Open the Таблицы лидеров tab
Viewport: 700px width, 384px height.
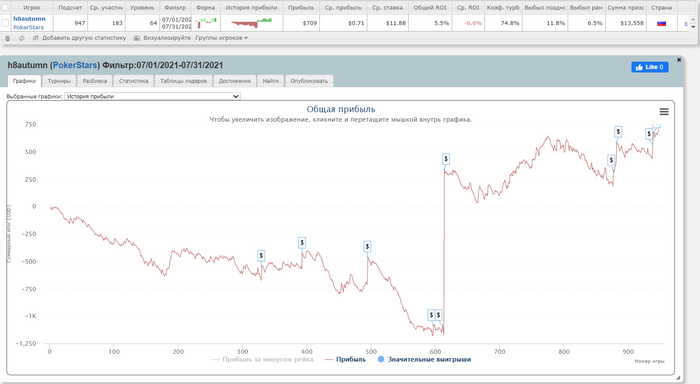[x=183, y=81]
